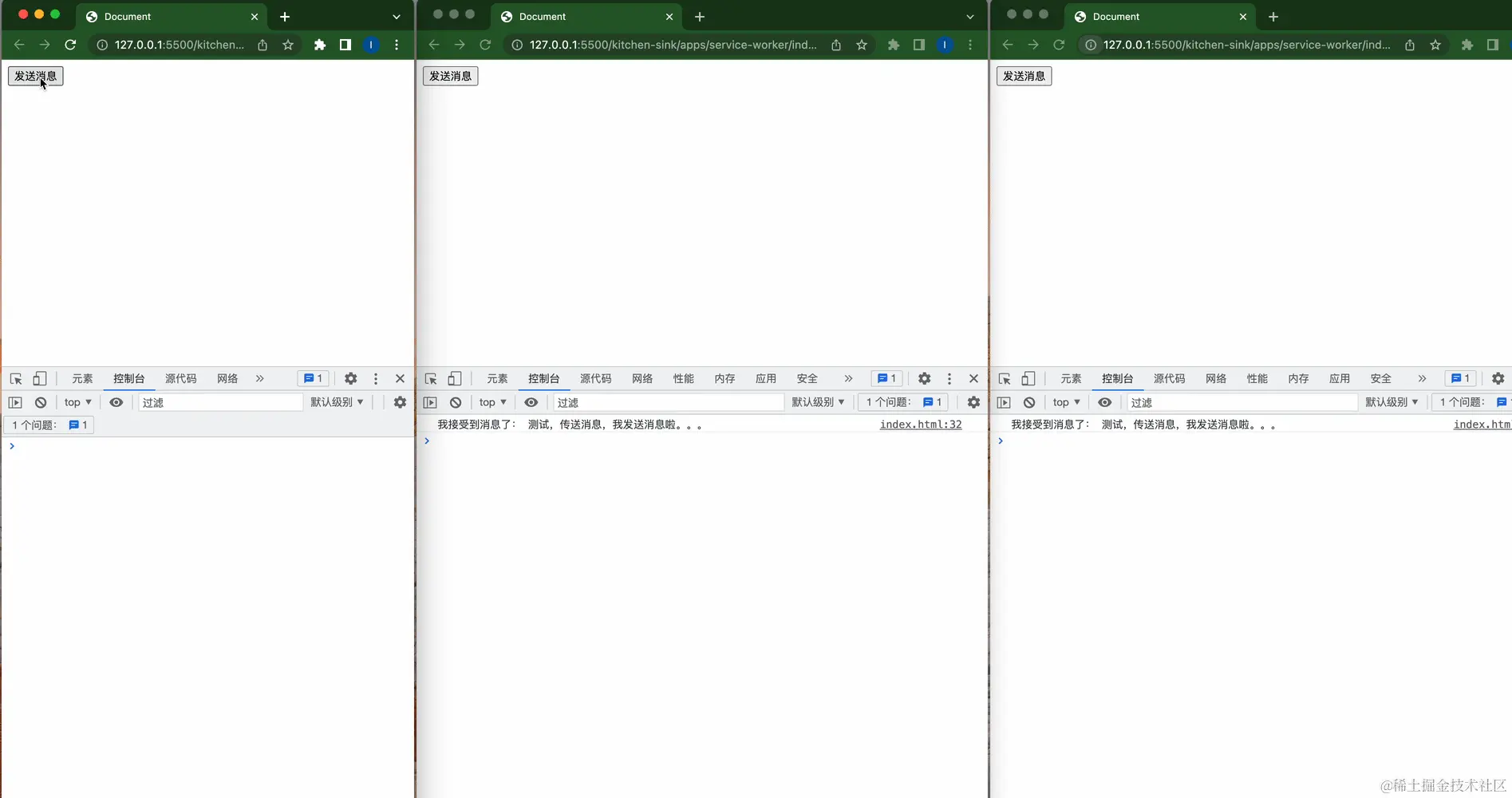
Task: Open the console sidebar panel icon
Action: [x=16, y=402]
